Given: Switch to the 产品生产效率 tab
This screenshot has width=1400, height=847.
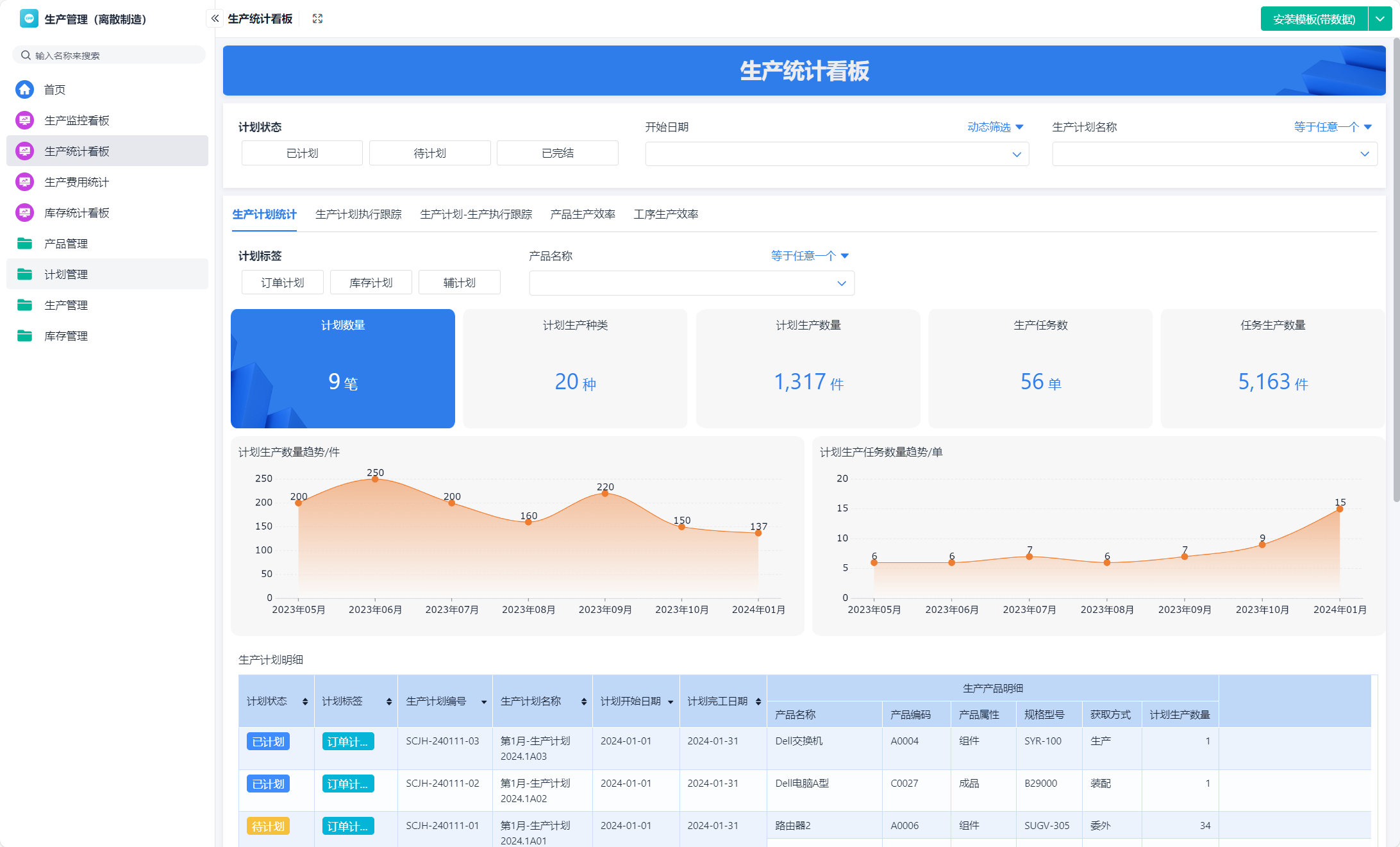Looking at the screenshot, I should (582, 214).
